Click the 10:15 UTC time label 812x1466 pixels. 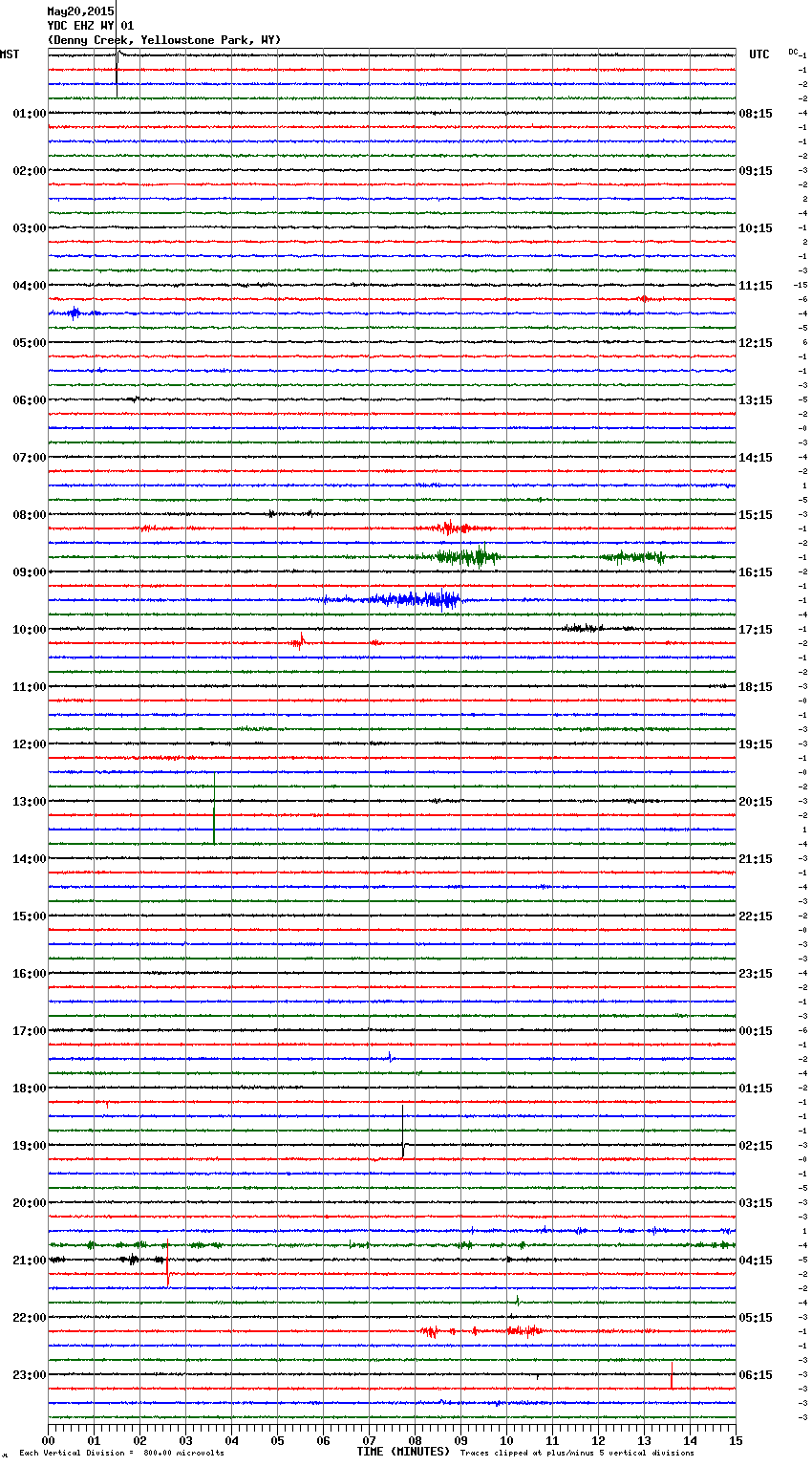756,228
